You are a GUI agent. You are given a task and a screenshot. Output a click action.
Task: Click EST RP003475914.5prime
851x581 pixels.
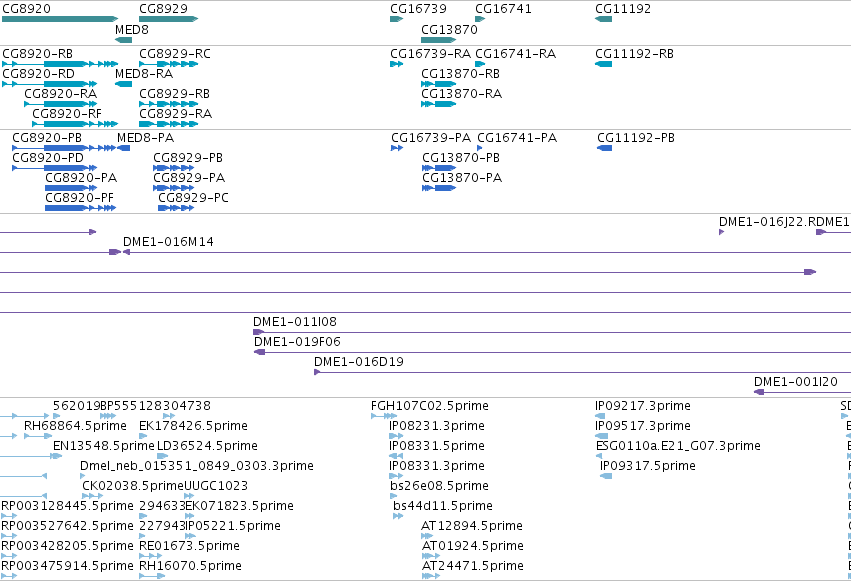(67, 566)
